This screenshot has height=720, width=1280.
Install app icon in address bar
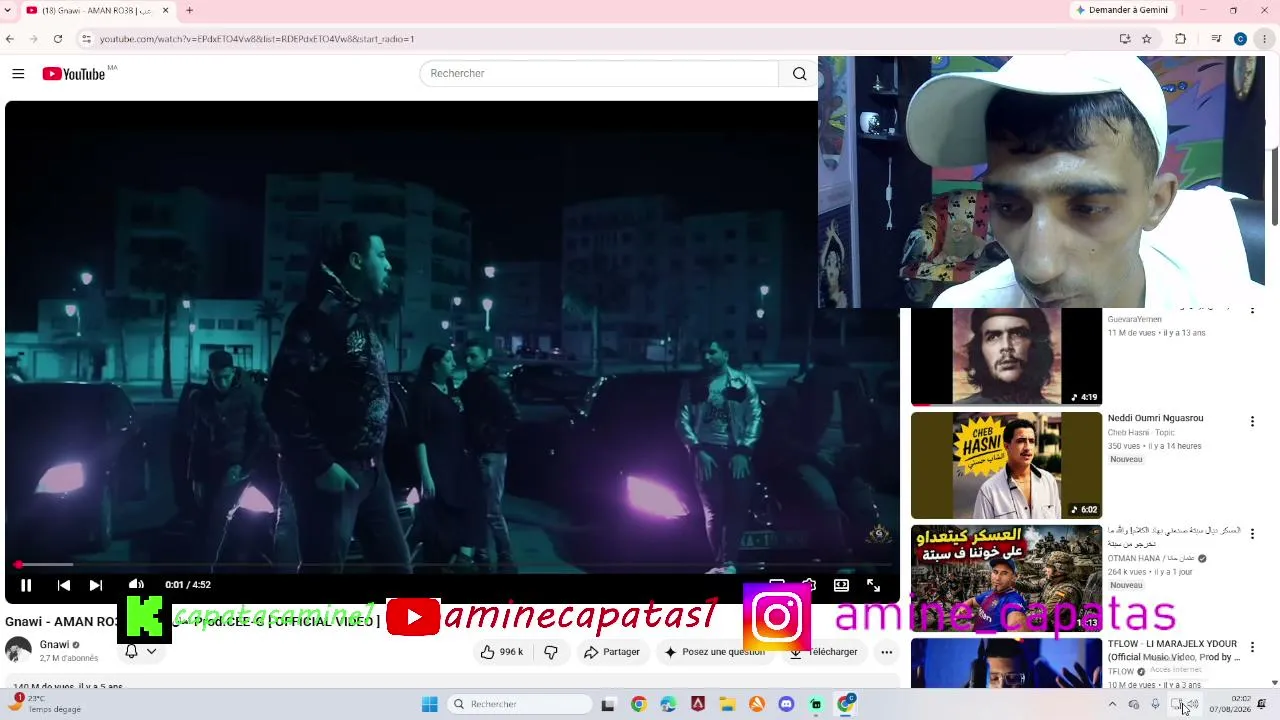click(x=1125, y=39)
